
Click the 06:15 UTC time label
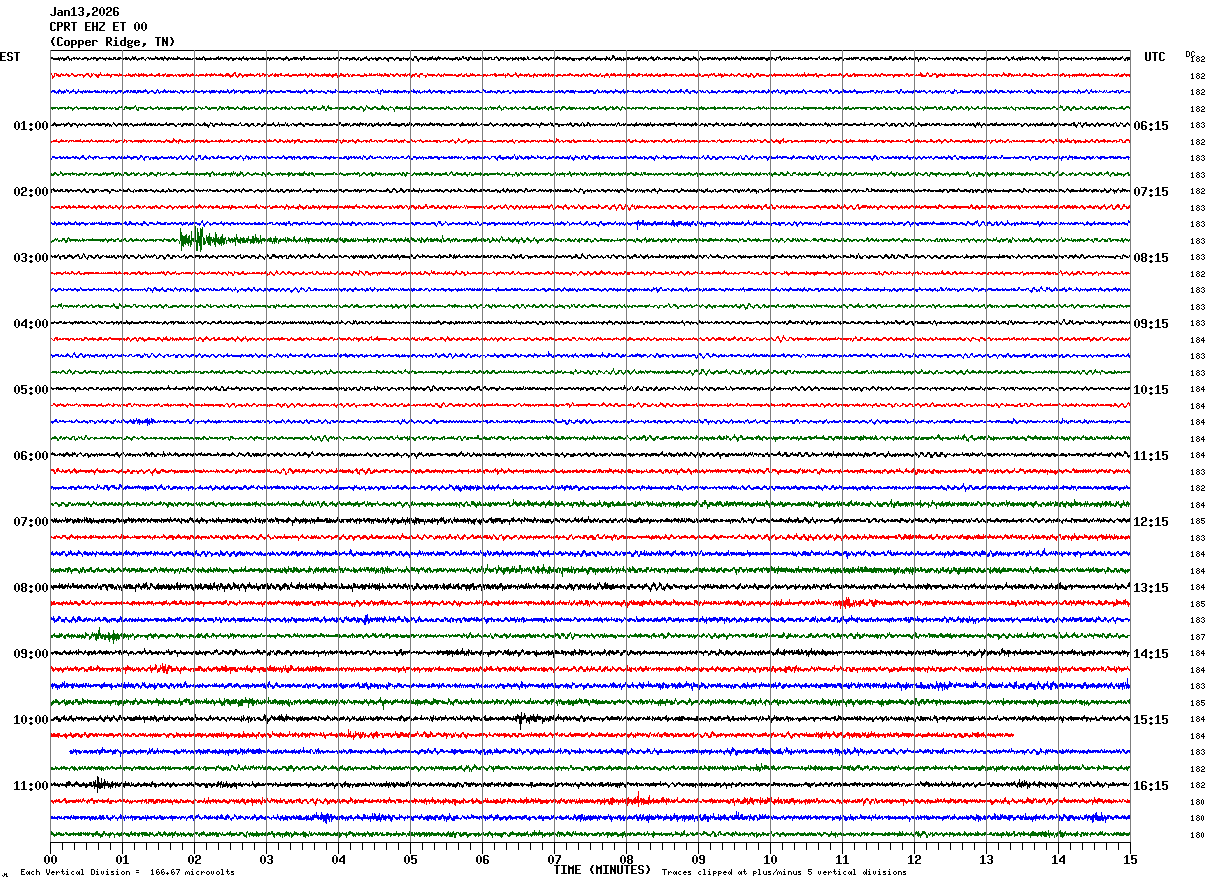[1151, 126]
